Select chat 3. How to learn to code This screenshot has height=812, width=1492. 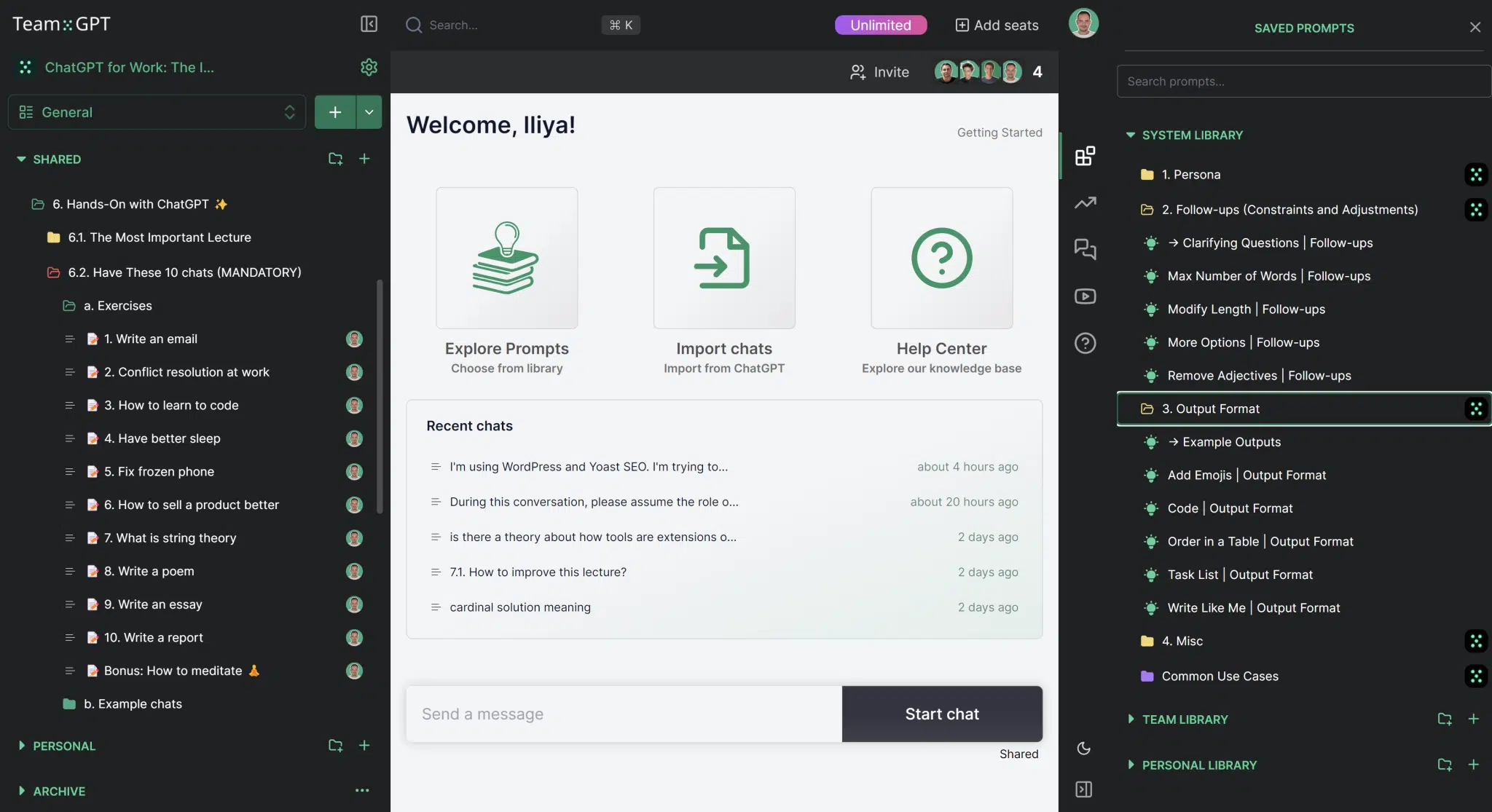[x=171, y=406]
